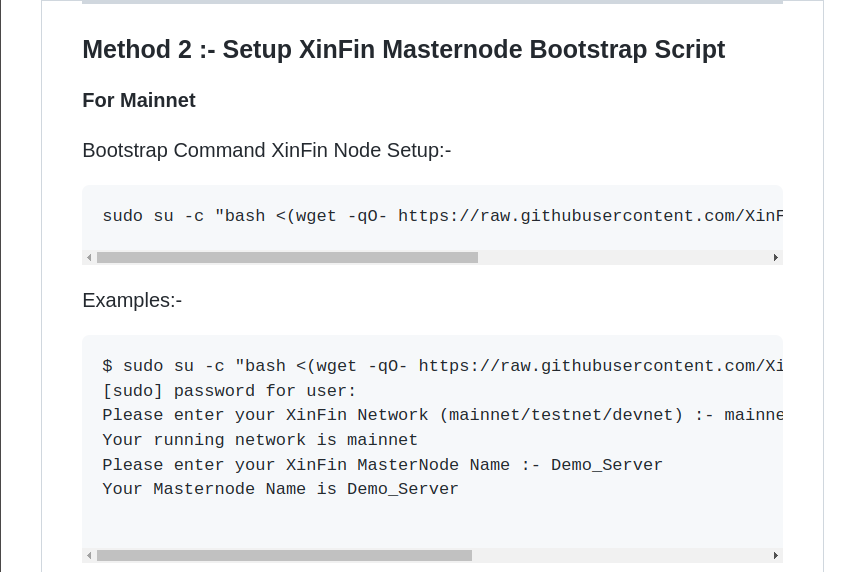The width and height of the screenshot is (863, 572).
Task: Click the gray divider line above the heading
Action: [432, 2]
